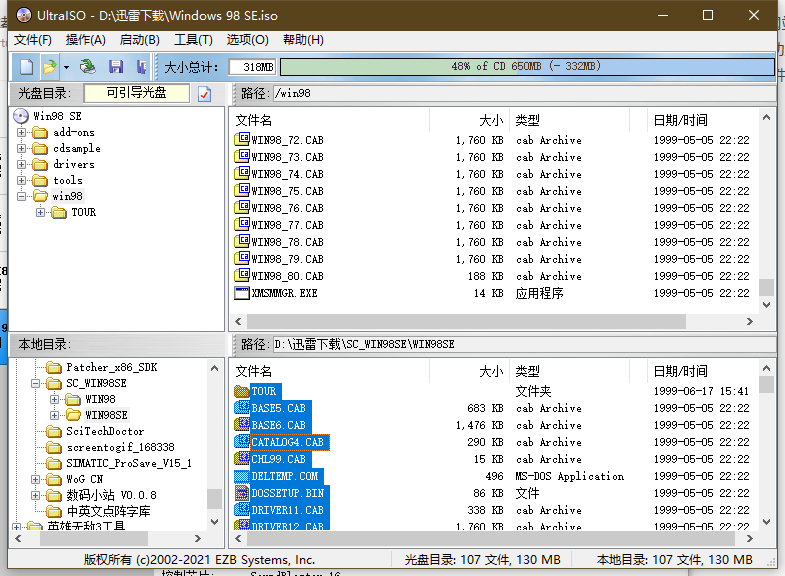Click the 48% of CD 650MB capacity bar

527,67
